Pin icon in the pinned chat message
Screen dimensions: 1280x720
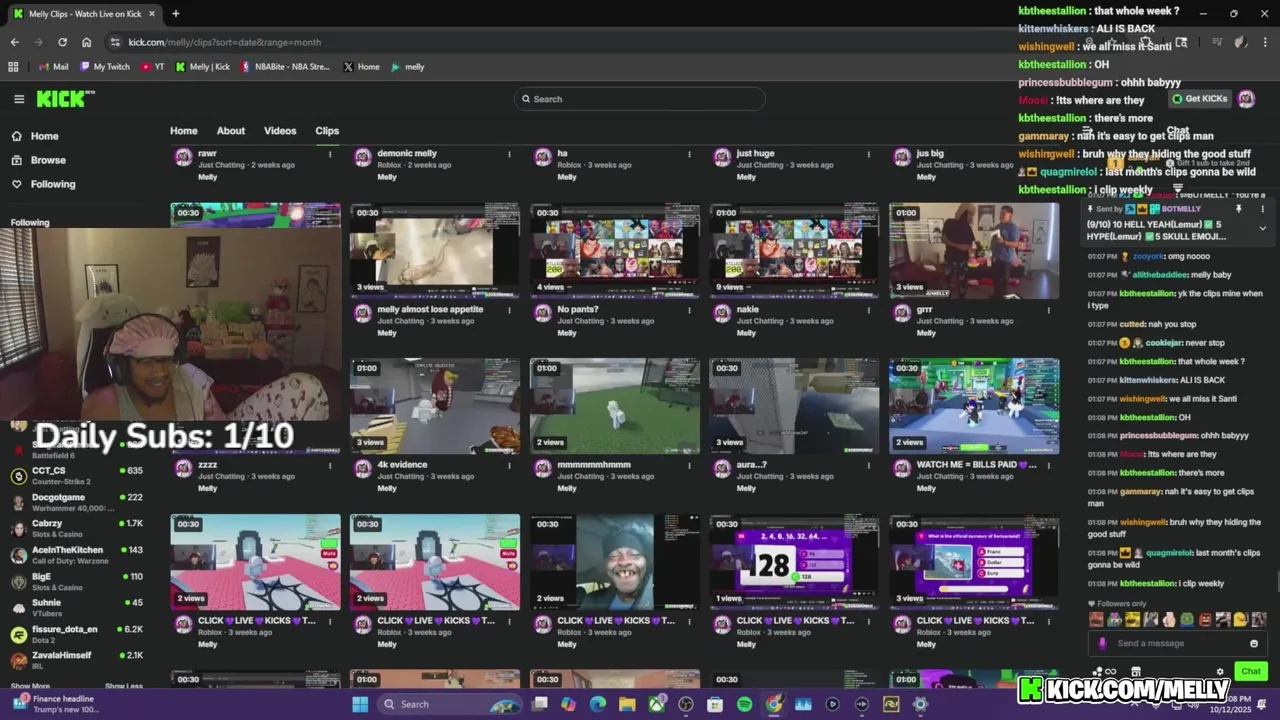pyautogui.click(x=1238, y=209)
